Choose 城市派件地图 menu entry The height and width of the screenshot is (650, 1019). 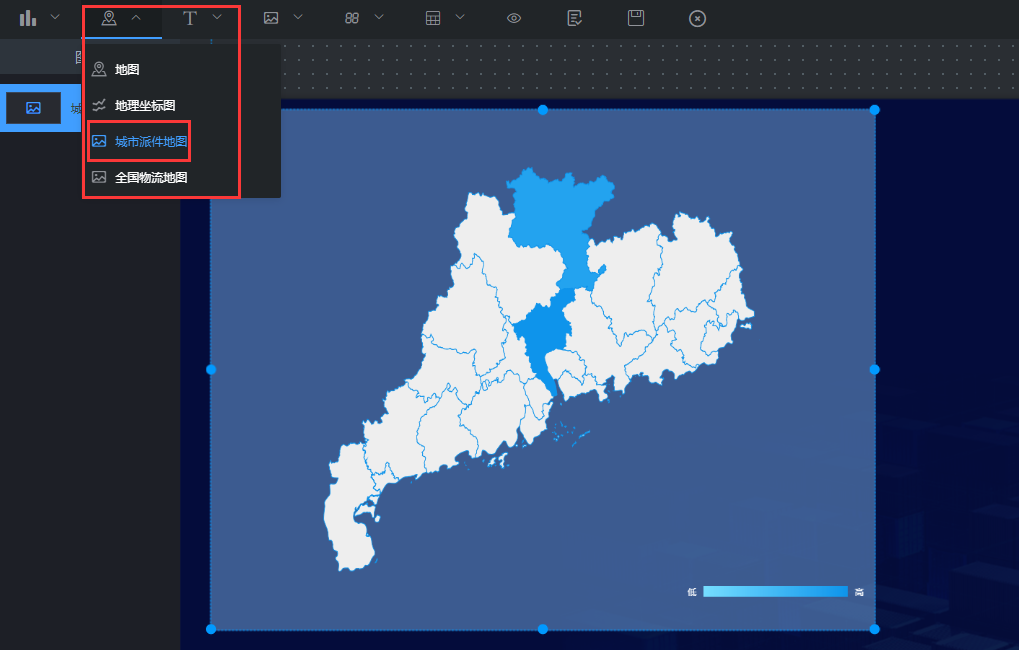click(181, 141)
